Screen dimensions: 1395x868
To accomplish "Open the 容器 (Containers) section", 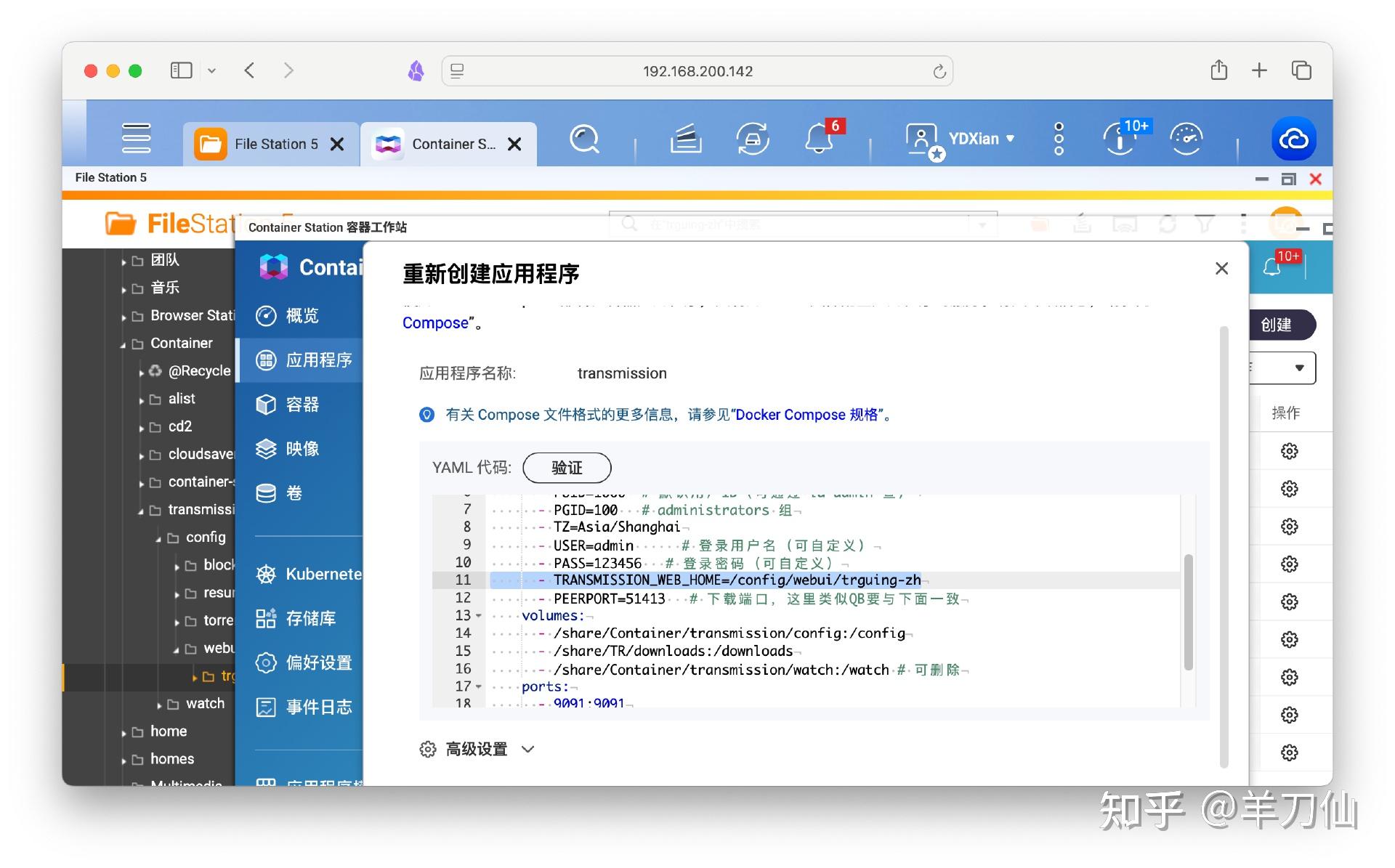I will click(302, 405).
